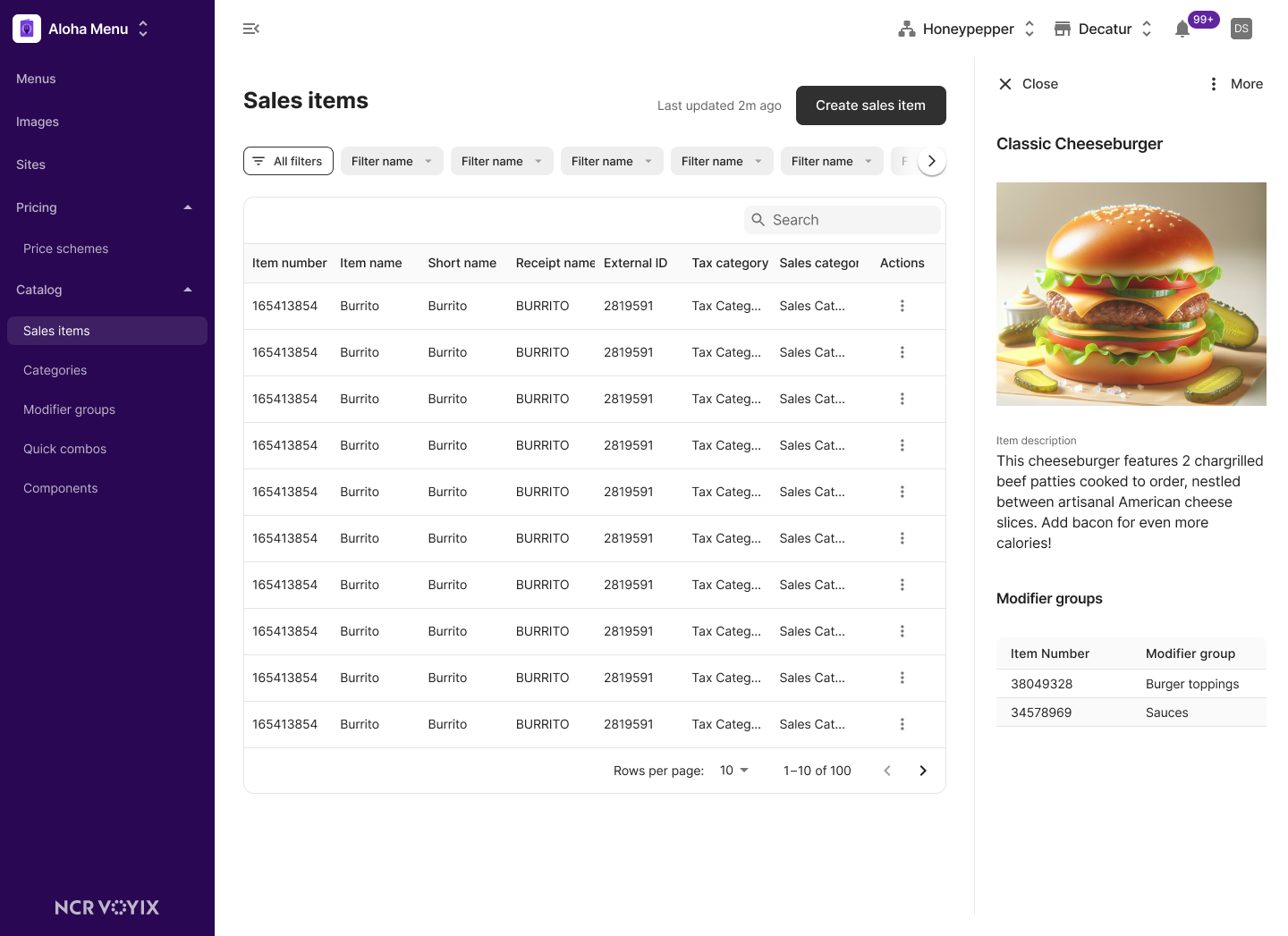Open the Rows per page dropdown
Viewport: 1288px width, 936px height.
pos(733,771)
